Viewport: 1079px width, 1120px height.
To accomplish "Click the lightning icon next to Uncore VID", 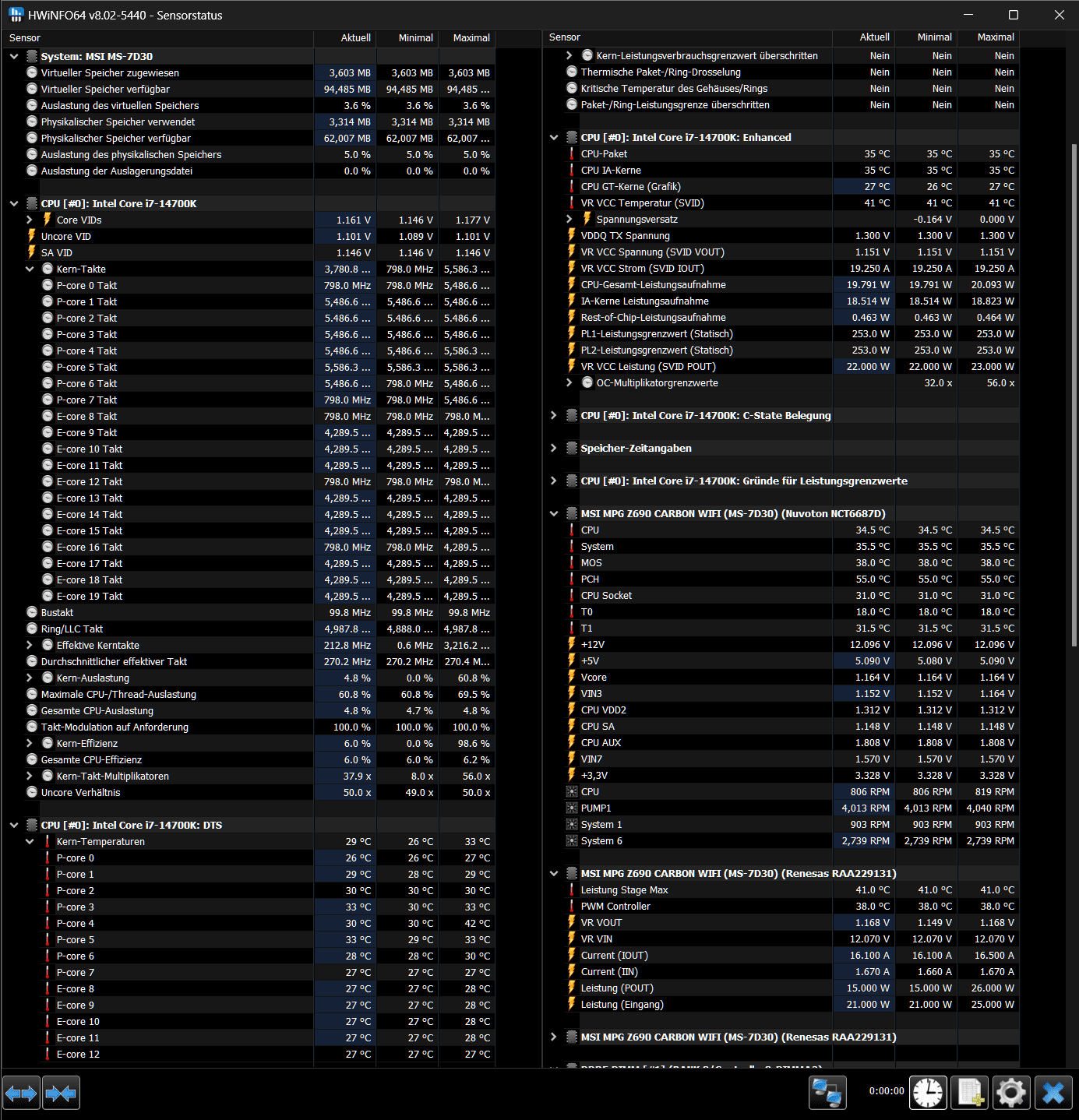I will 32,236.
